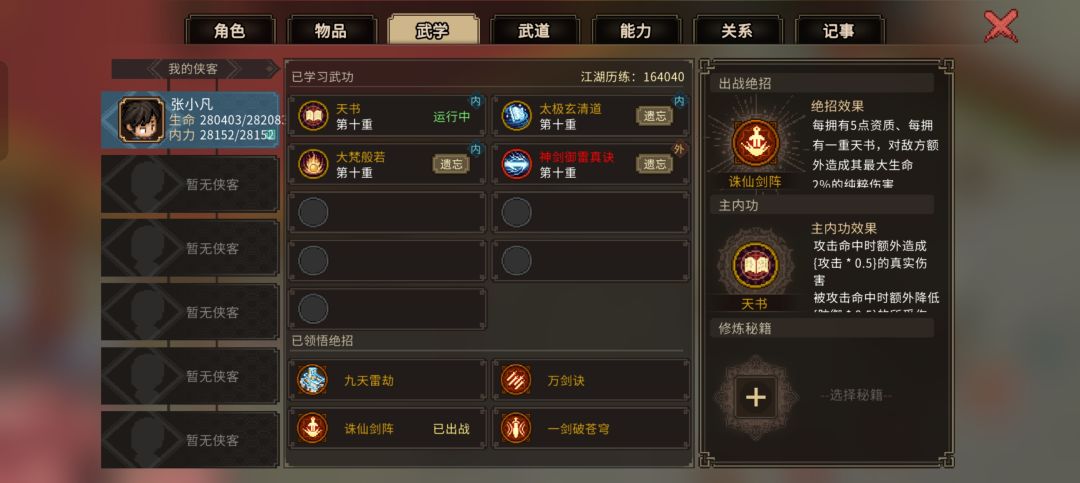Select hero 张小凡 portrait card
This screenshot has width=1080, height=483.
point(190,120)
